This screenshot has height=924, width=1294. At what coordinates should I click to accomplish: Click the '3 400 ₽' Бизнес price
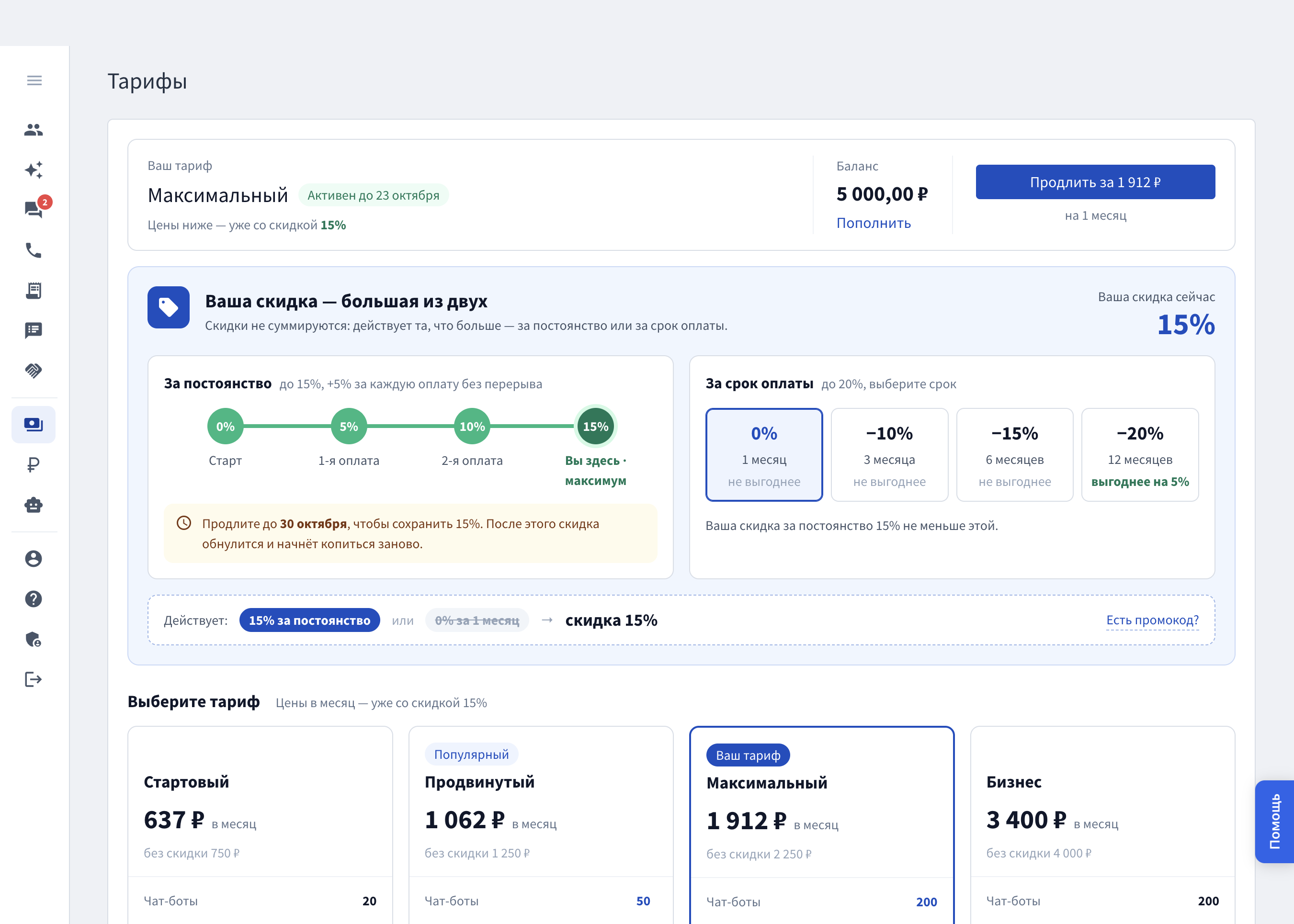pos(1026,820)
